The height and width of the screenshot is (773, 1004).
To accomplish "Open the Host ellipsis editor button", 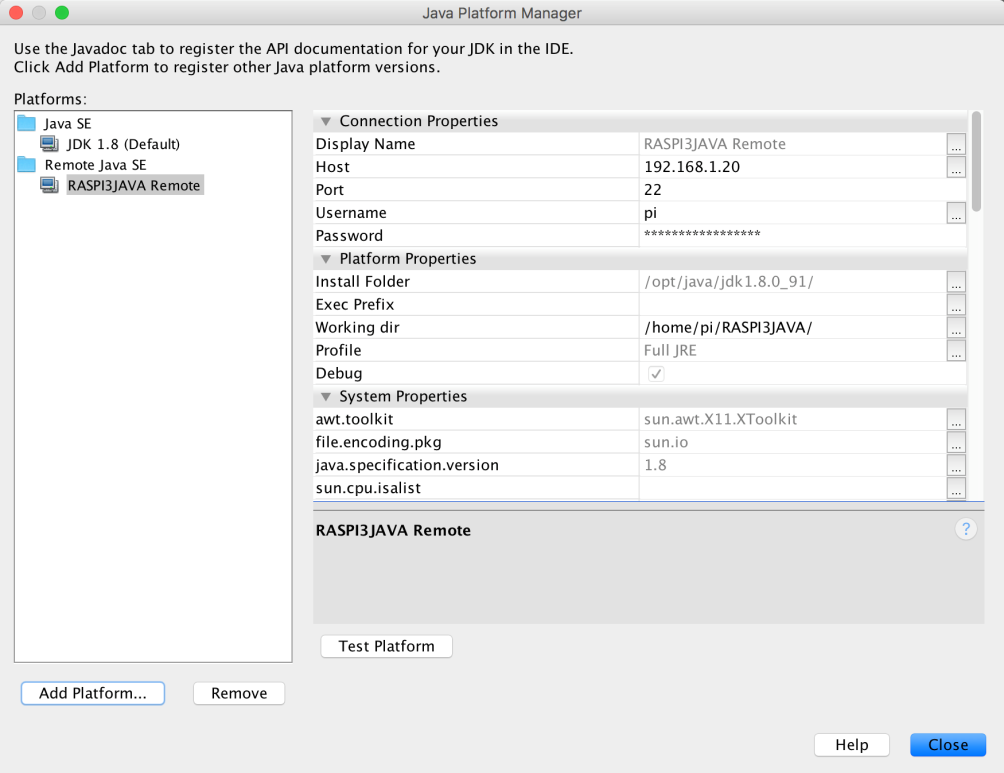I will click(x=956, y=167).
